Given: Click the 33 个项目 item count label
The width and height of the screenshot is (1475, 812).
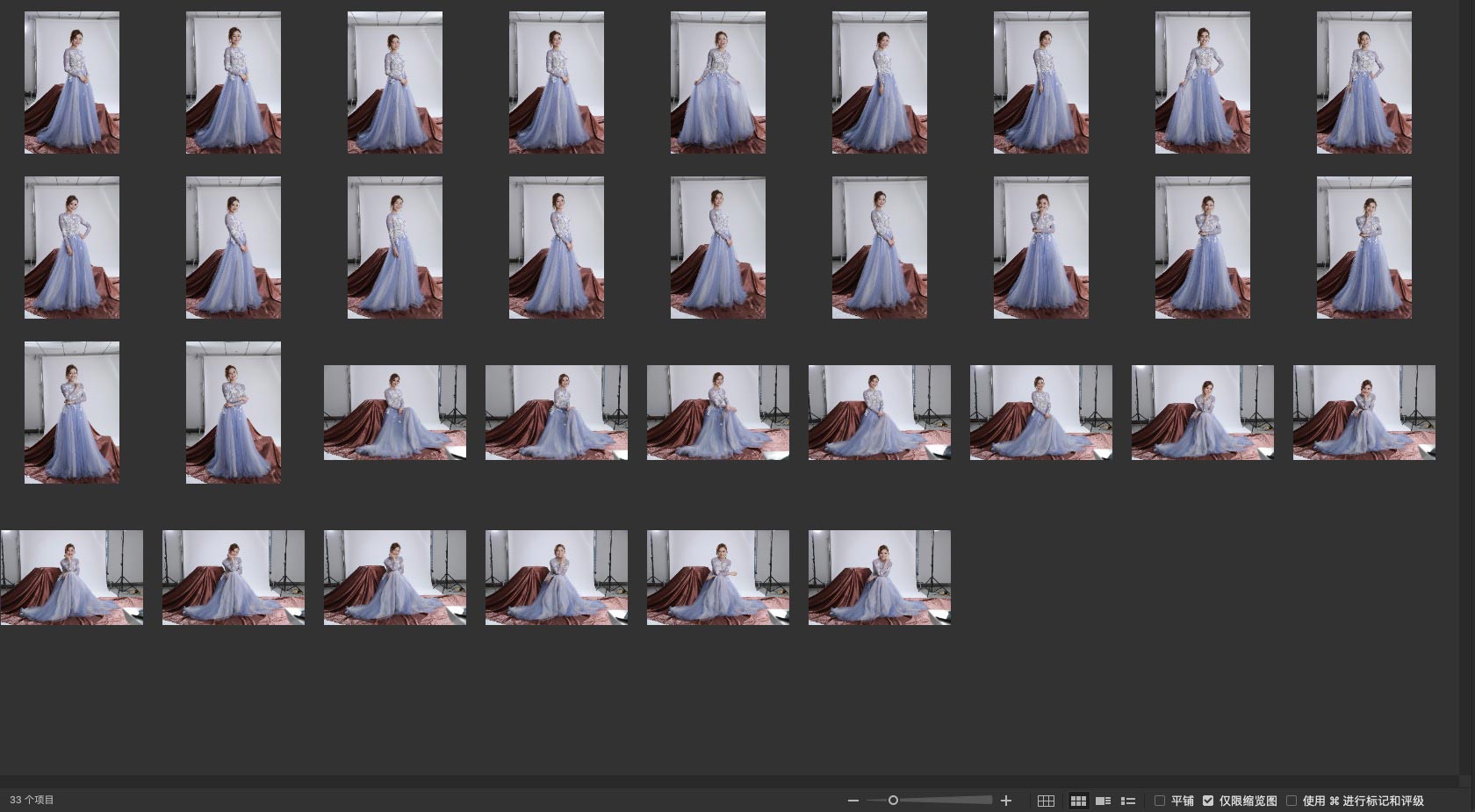Looking at the screenshot, I should point(32,801).
